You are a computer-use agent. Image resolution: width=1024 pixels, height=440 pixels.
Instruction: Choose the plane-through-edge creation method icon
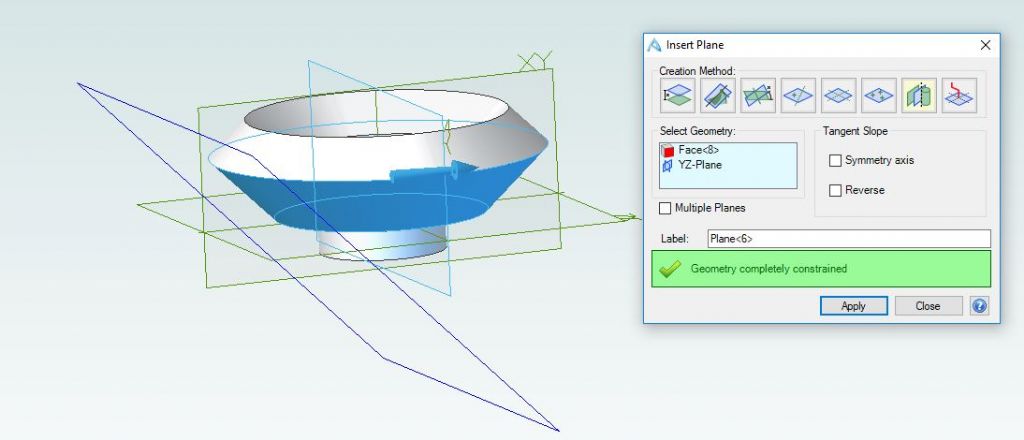(x=718, y=95)
